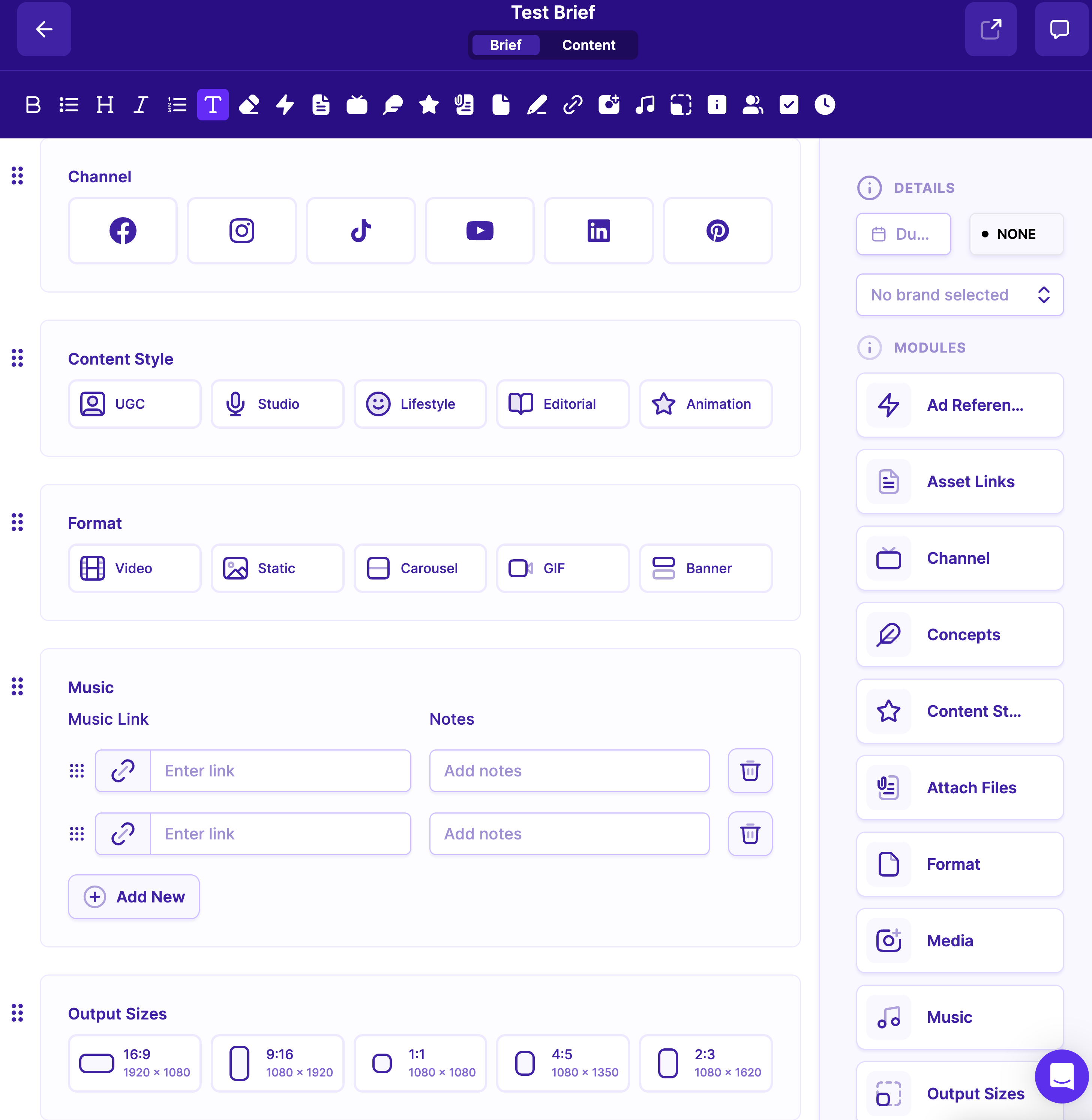This screenshot has height=1120, width=1092.
Task: Add the Ad Reference module
Action: 960,405
